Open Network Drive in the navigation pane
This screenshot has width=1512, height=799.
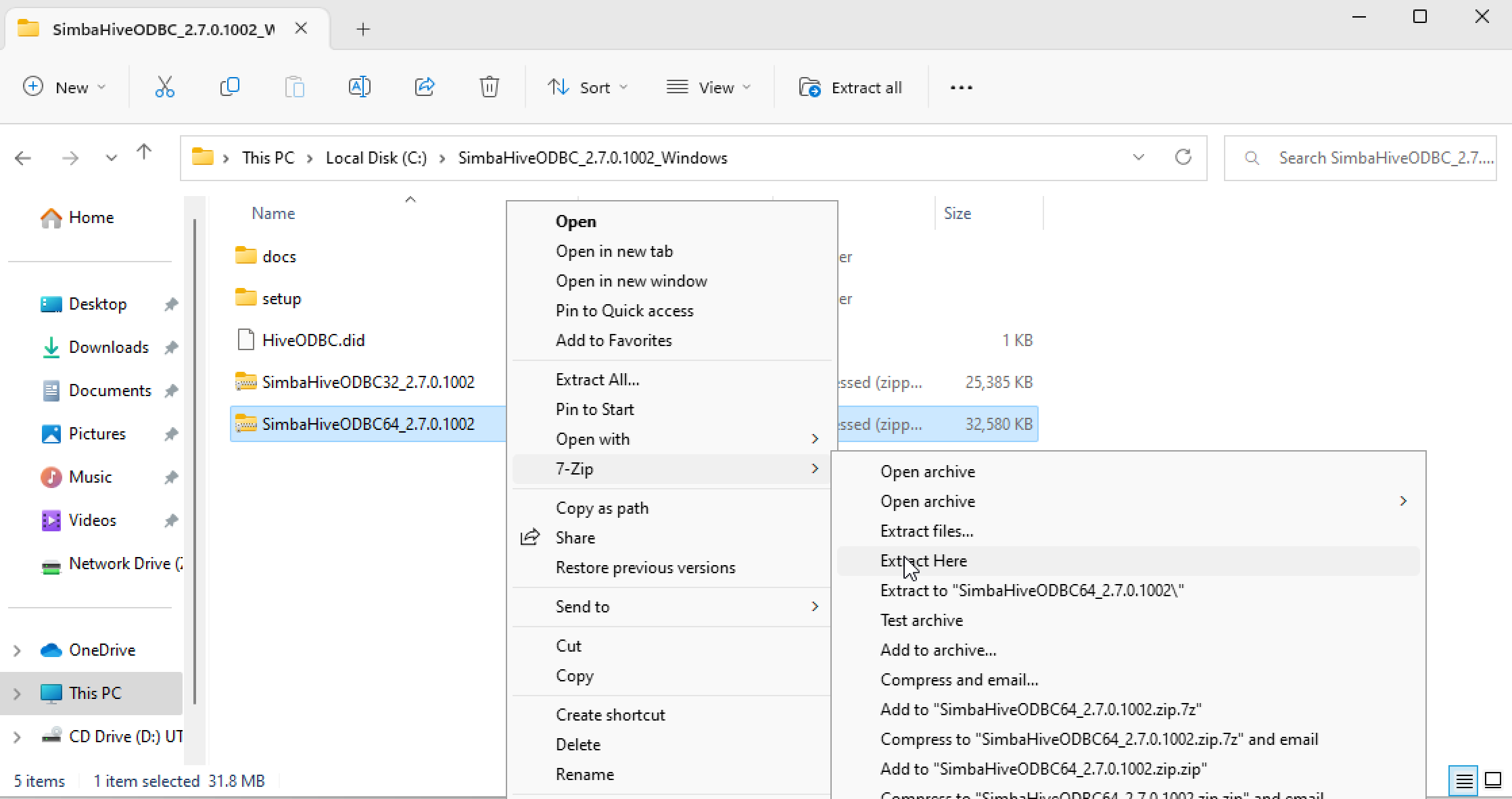pyautogui.click(x=112, y=564)
